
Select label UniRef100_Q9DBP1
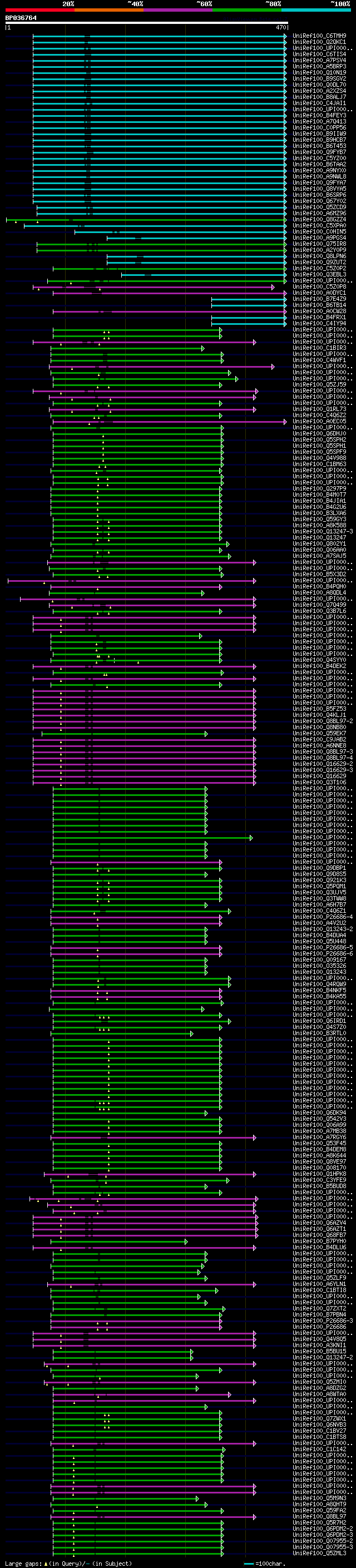[319, 869]
